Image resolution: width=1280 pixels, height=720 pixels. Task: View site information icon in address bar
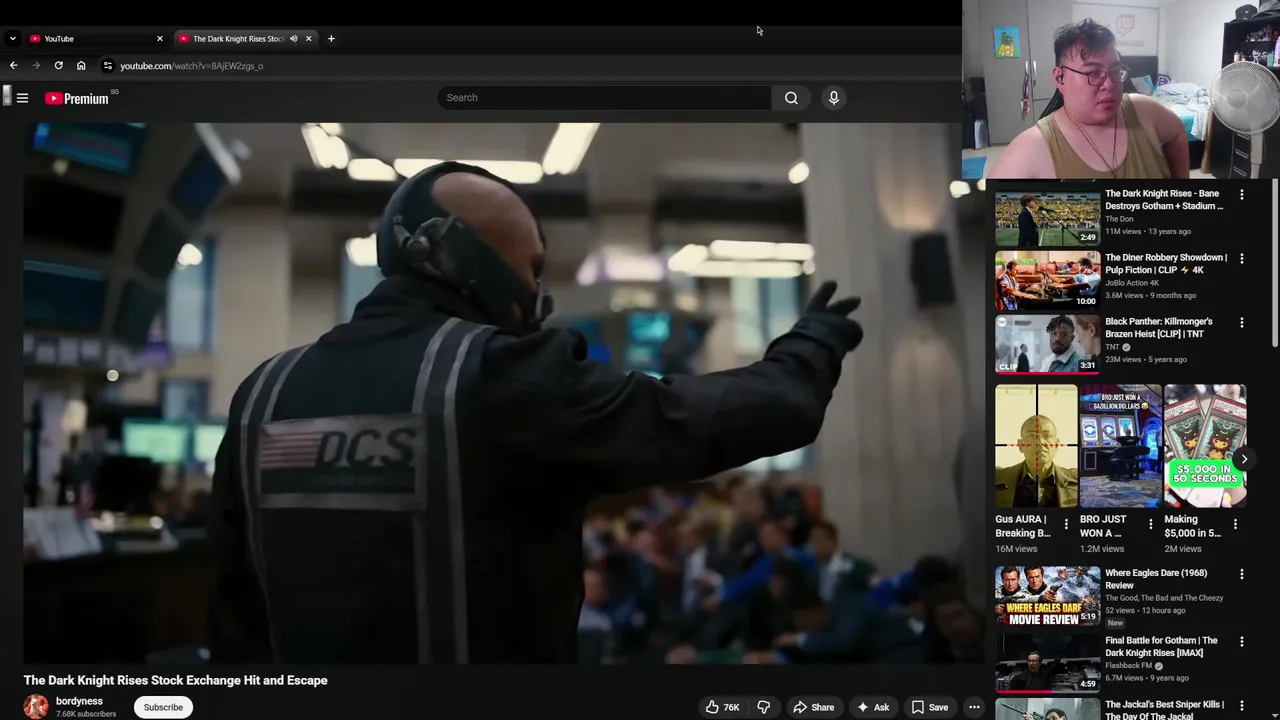click(108, 66)
